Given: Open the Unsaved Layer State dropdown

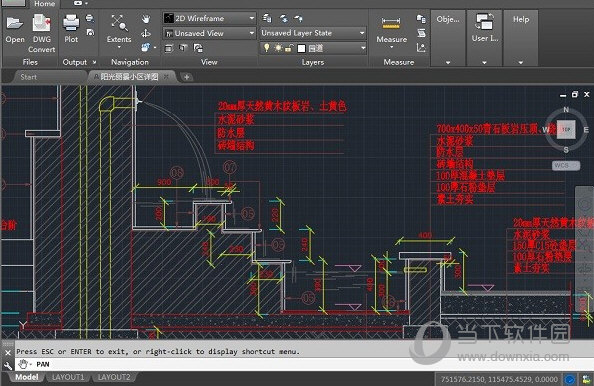Looking at the screenshot, I should 313,33.
